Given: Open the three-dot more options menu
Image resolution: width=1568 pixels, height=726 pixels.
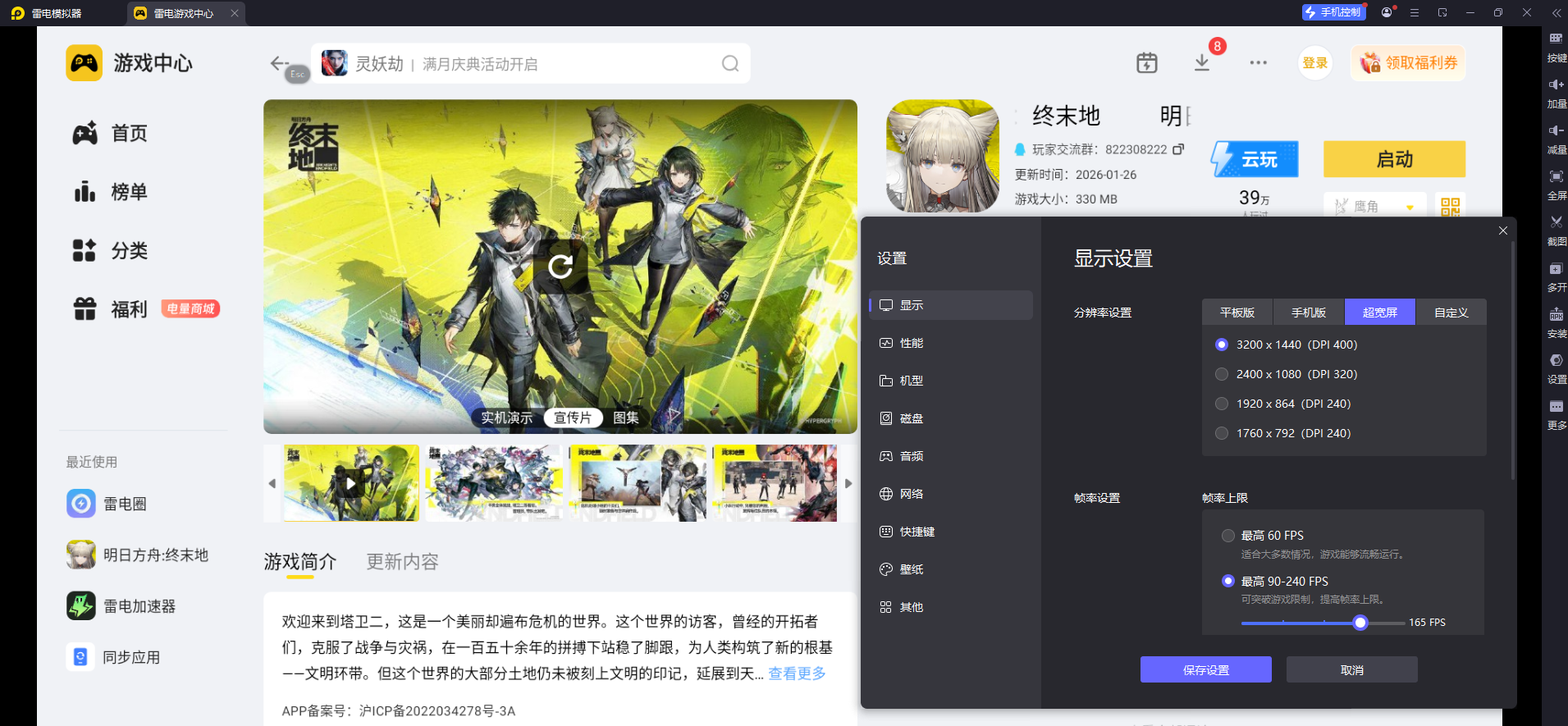Looking at the screenshot, I should (1258, 63).
